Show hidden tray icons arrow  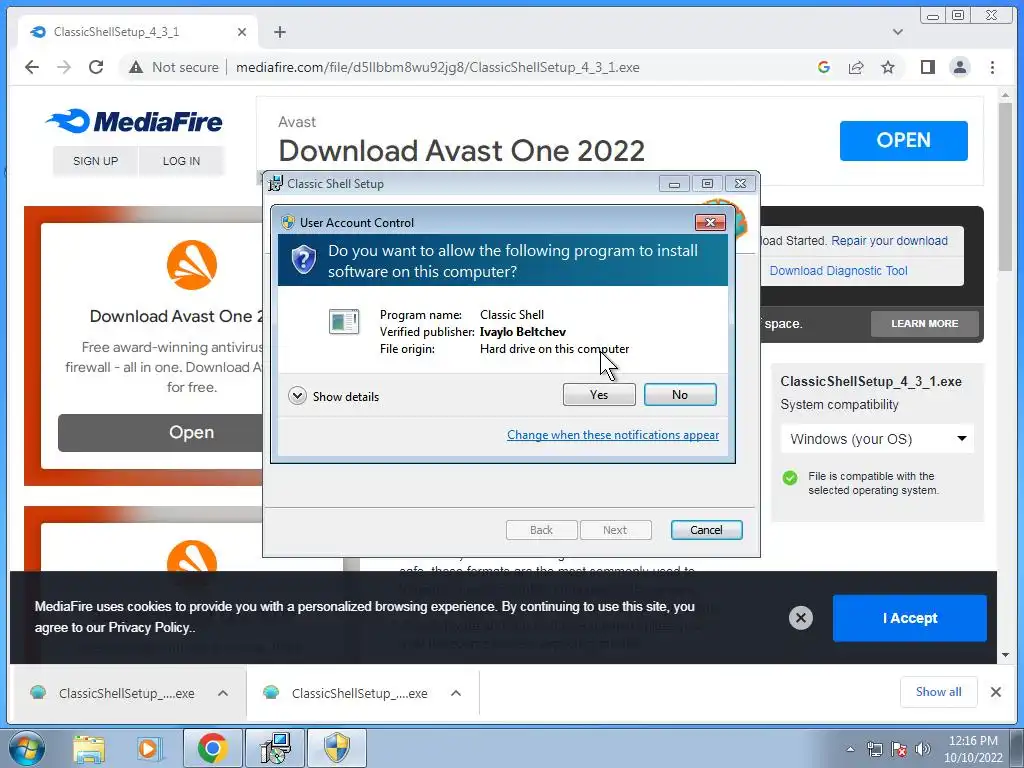[x=850, y=749]
